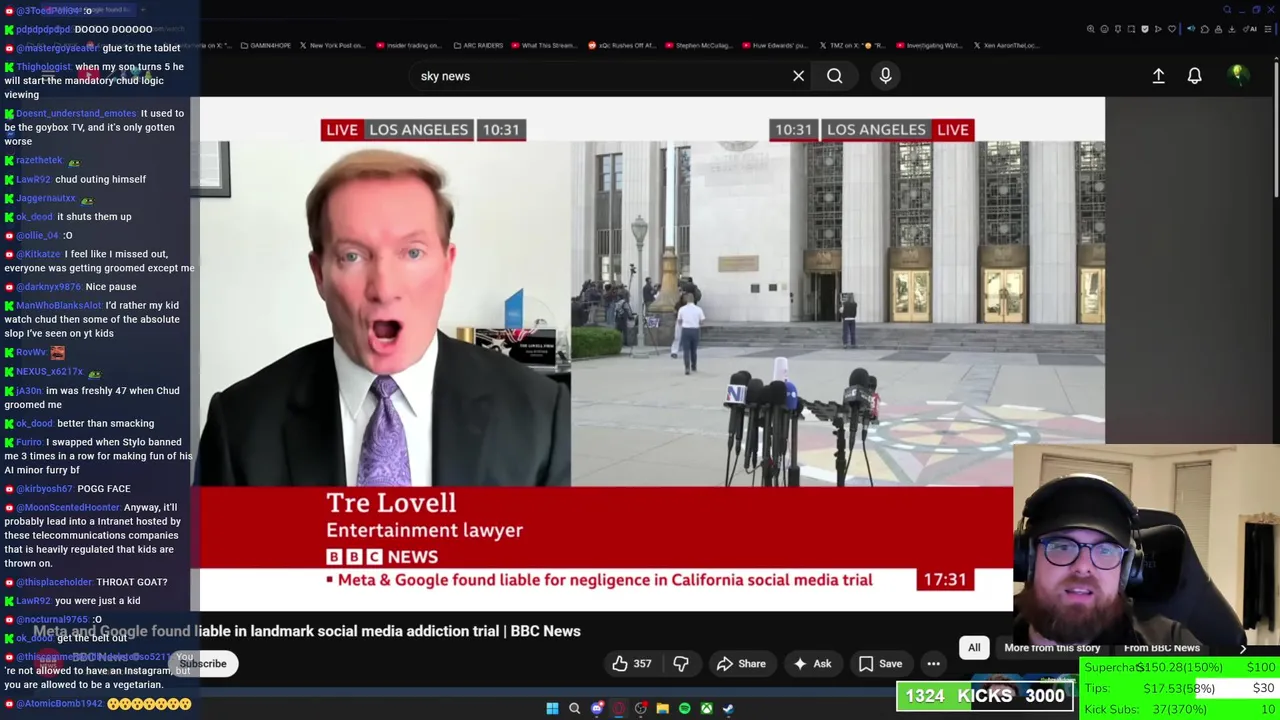1280x720 pixels.
Task: Click the send flow arrow icon
Action: click(x=1158, y=29)
